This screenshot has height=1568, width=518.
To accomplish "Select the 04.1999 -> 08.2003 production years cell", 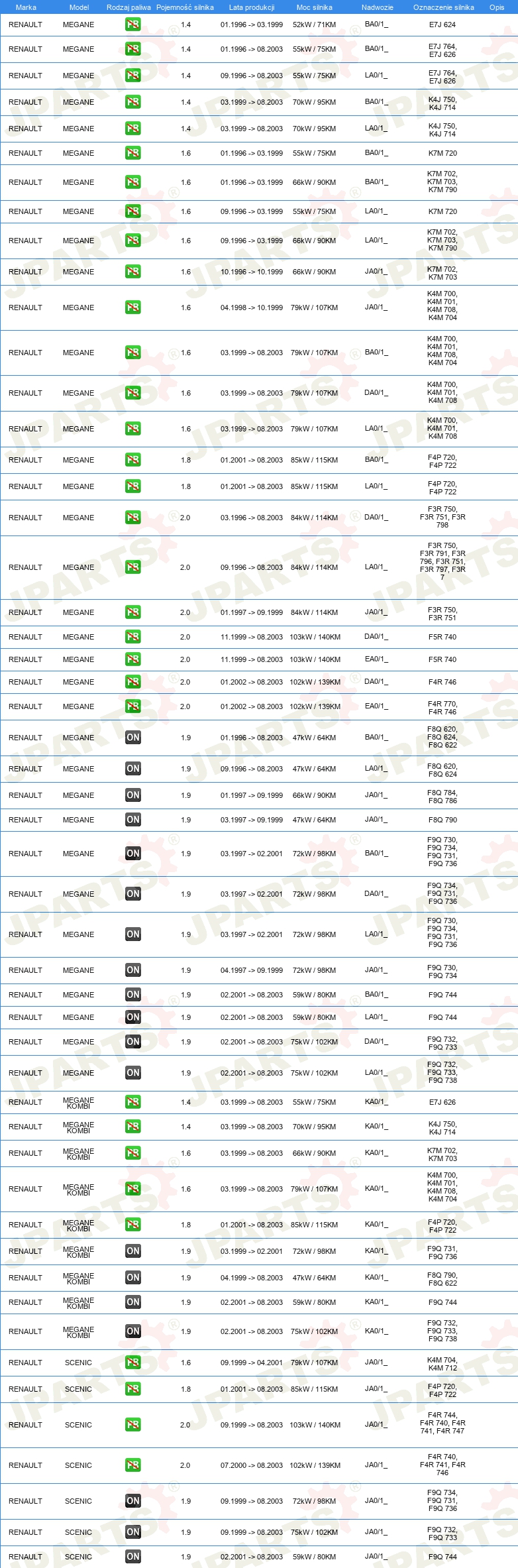I will coord(252,1278).
